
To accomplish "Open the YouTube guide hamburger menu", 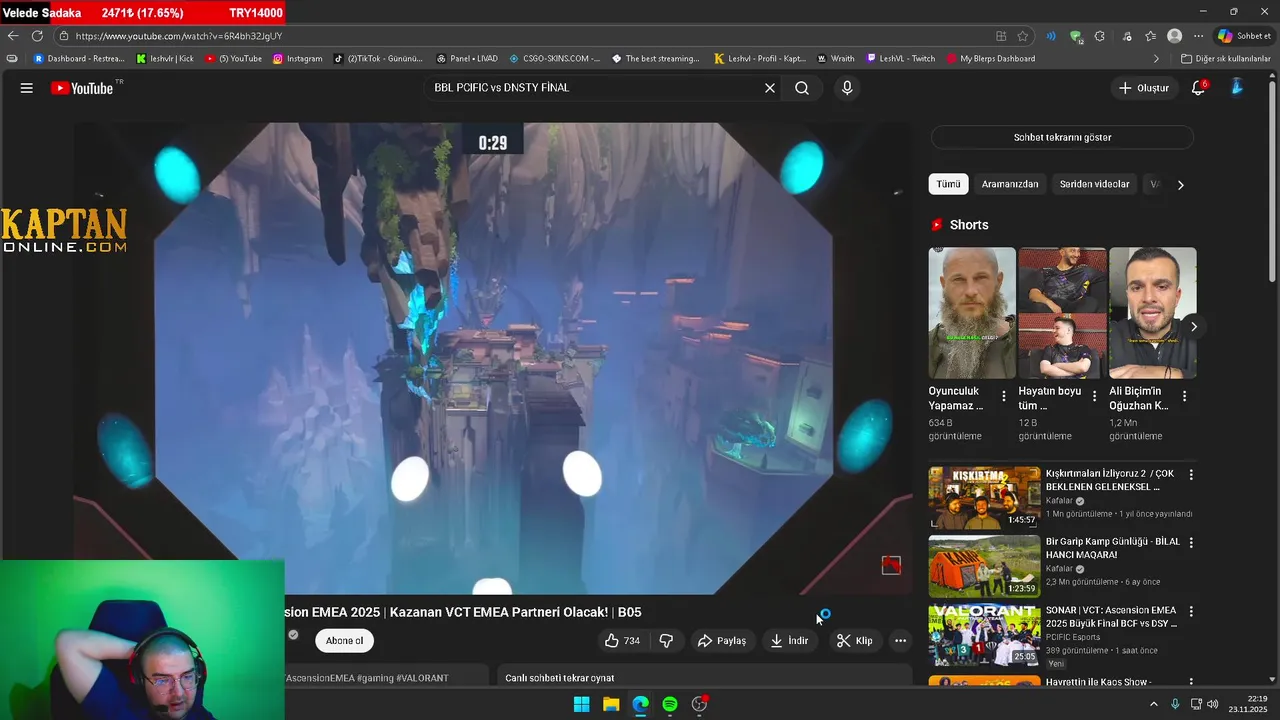I will (27, 88).
